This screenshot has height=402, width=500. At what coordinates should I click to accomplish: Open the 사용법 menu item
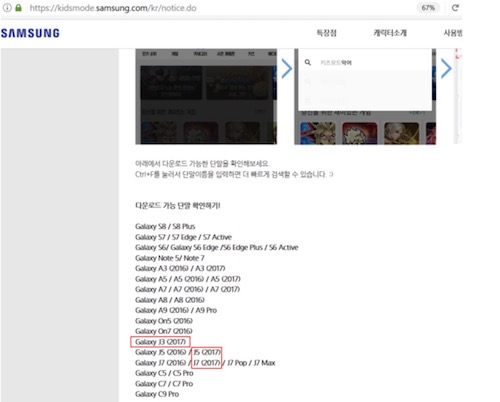point(453,33)
